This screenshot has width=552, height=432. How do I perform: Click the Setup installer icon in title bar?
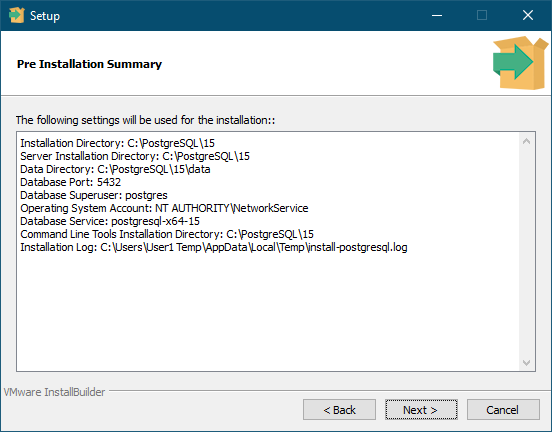17,15
